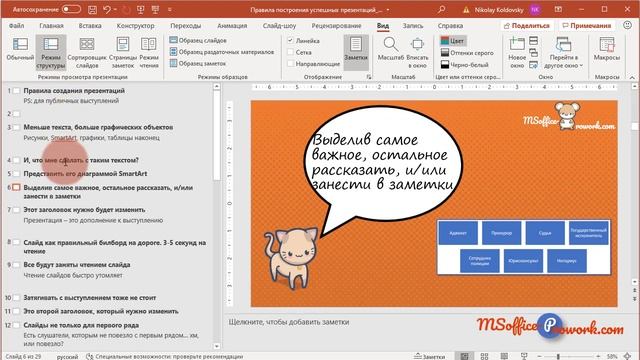Fit slide to window in status bar
Screen dimensions: 640x360
(x=627, y=356)
